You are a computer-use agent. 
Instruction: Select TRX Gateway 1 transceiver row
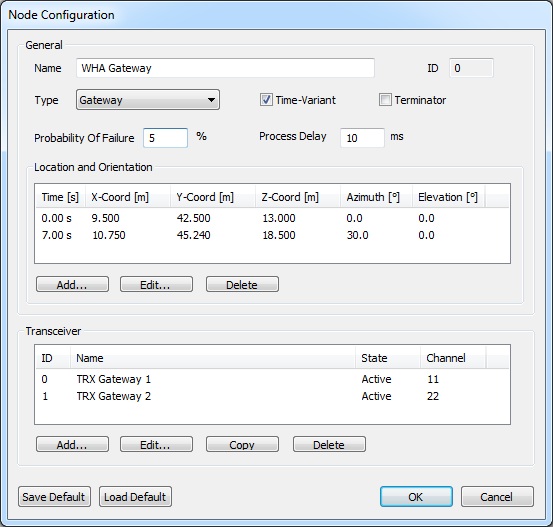tap(272, 379)
